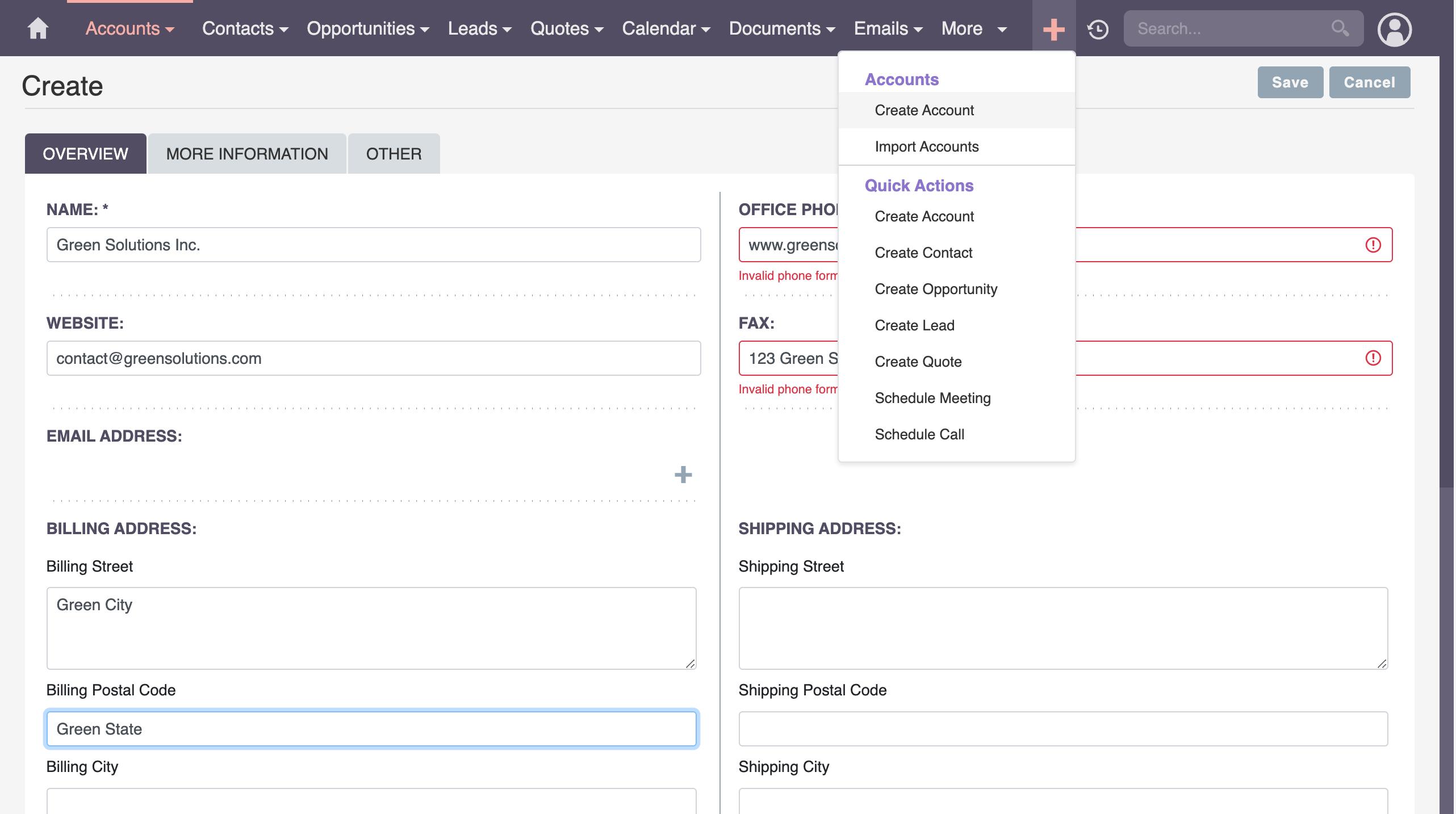Open the Other tab
This screenshot has height=814, width=1456.
(394, 154)
